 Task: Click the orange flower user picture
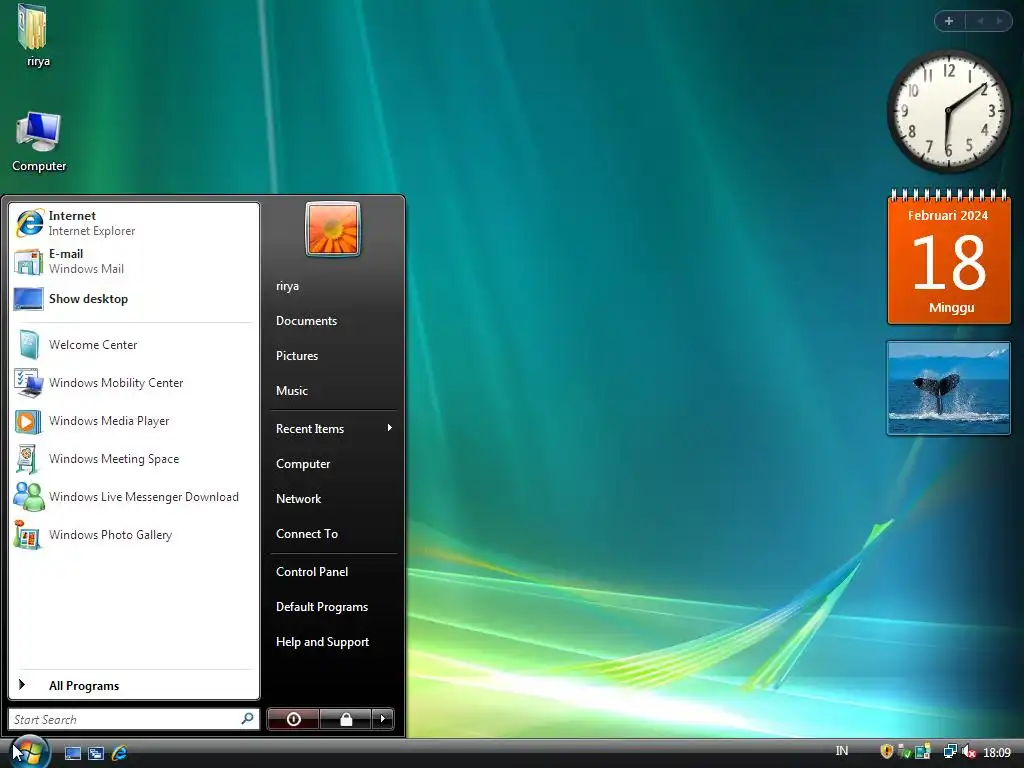tap(333, 229)
